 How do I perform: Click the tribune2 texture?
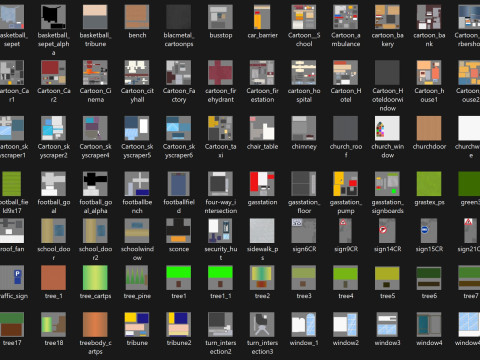(179, 325)
